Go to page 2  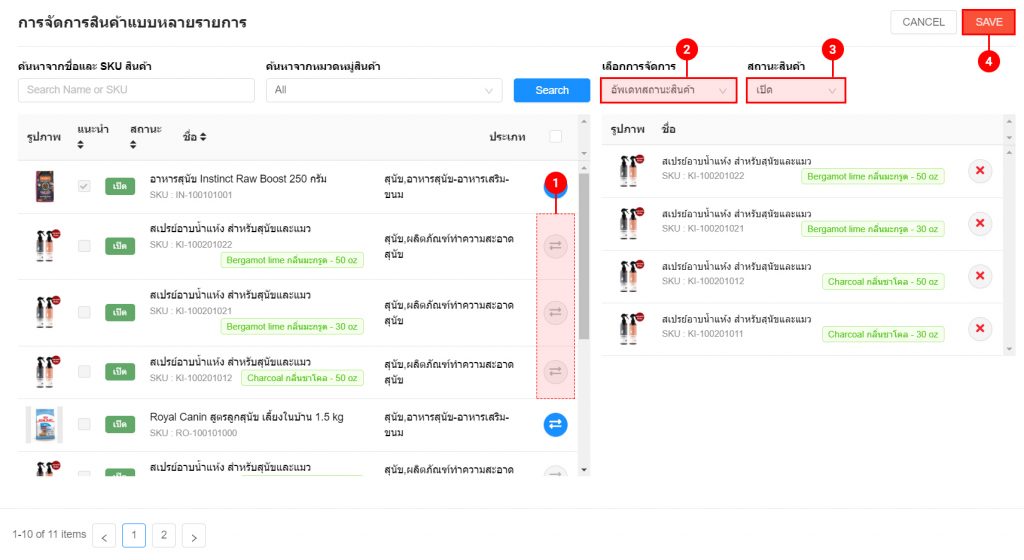[x=164, y=535]
